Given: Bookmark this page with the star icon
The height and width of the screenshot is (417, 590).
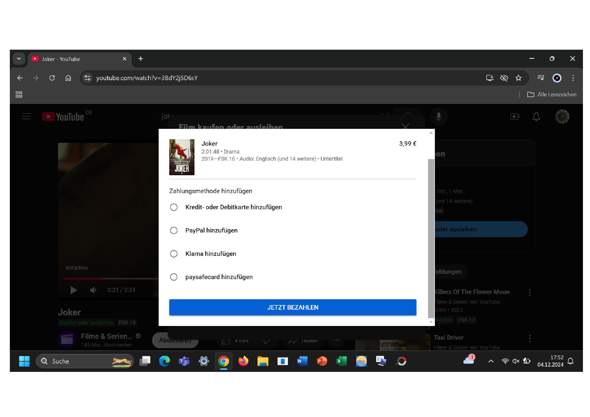Looking at the screenshot, I should pyautogui.click(x=519, y=78).
